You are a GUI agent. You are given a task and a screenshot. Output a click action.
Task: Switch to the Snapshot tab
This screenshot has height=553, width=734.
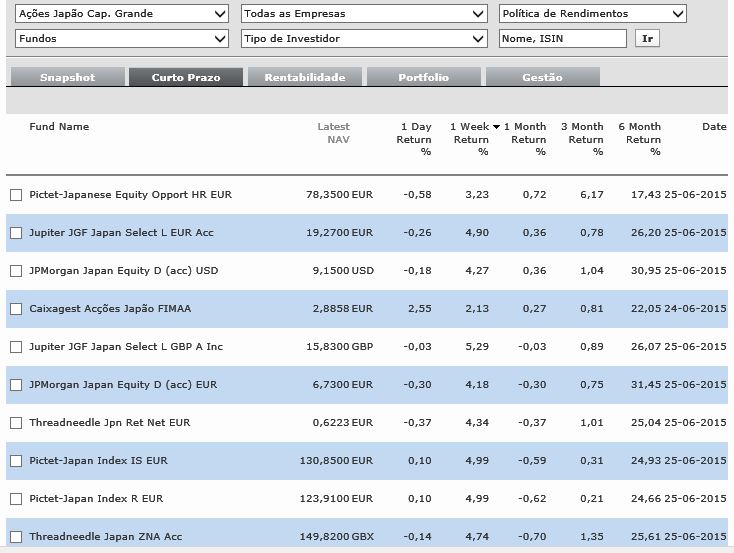coord(67,77)
